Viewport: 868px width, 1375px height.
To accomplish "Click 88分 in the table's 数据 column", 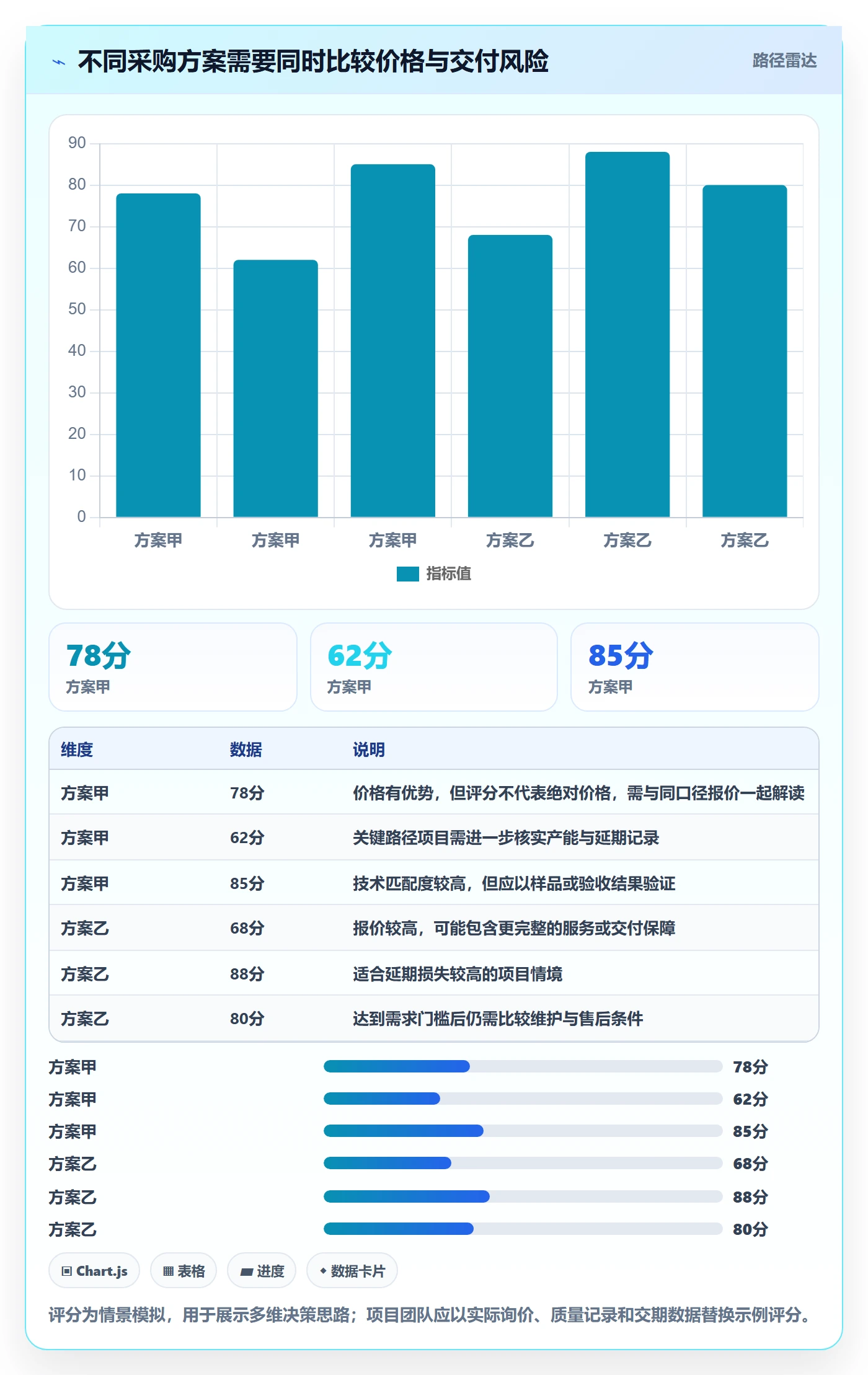I will [x=247, y=974].
